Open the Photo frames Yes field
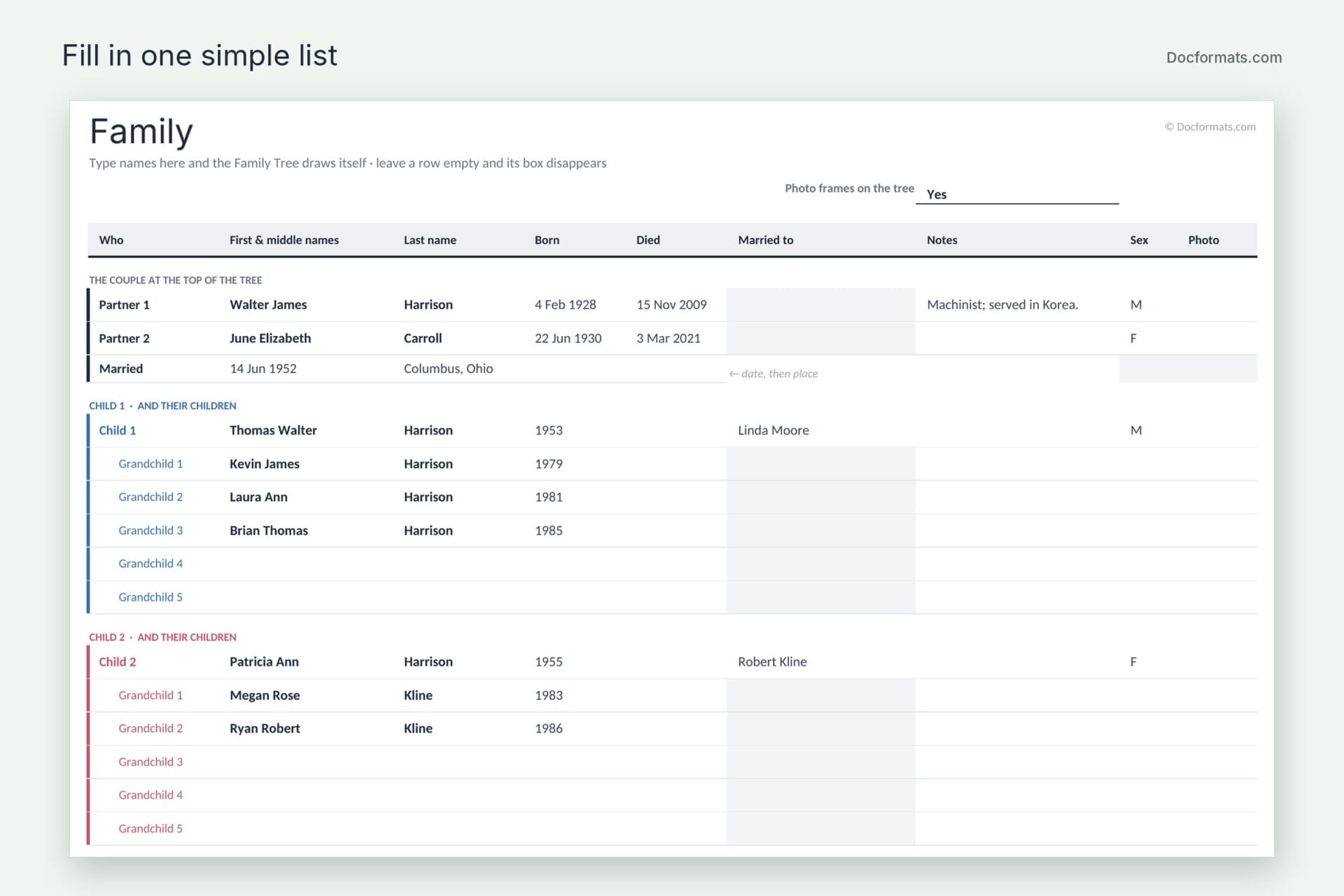Viewport: 1344px width, 896px height. 1016,194
